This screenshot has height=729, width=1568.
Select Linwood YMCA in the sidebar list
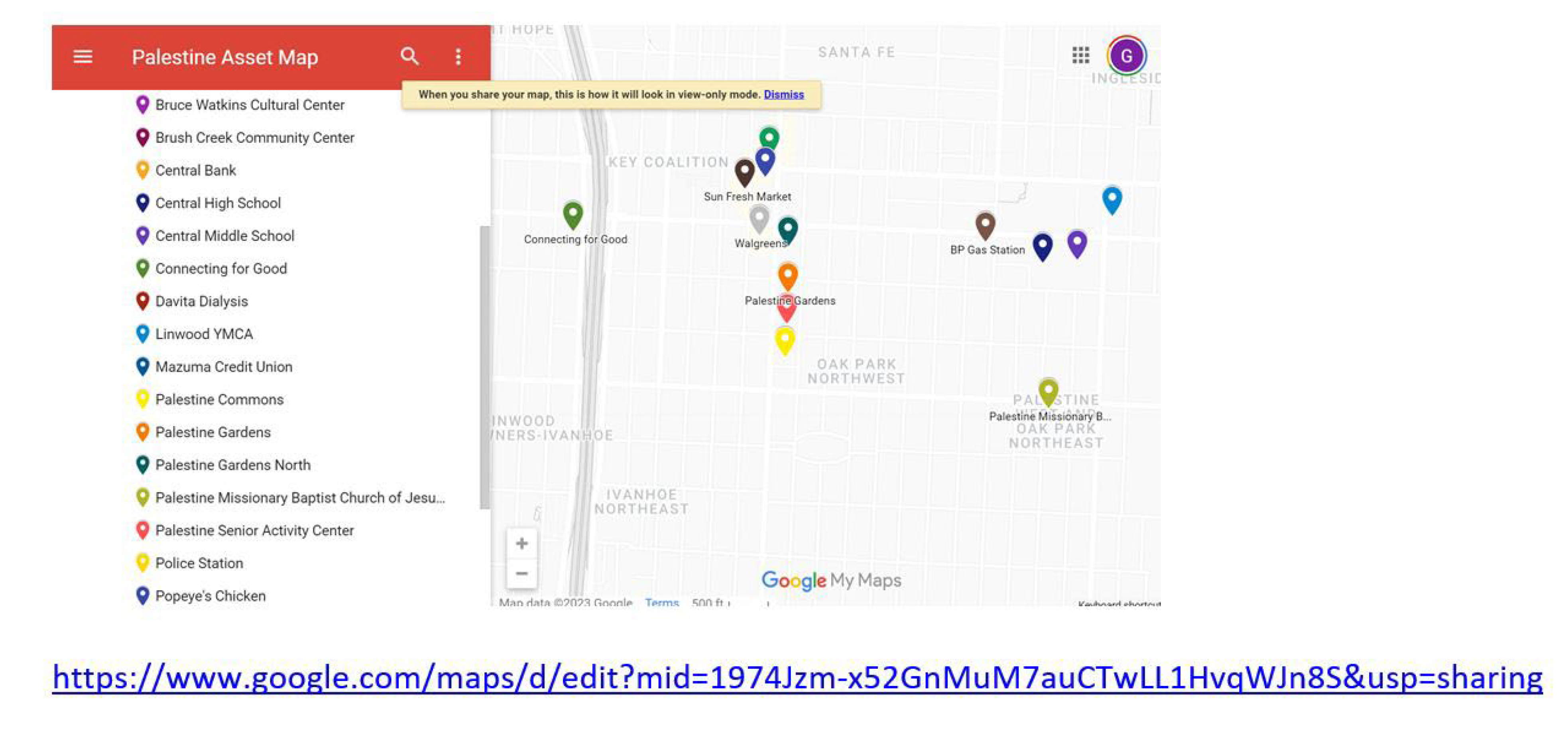point(203,334)
